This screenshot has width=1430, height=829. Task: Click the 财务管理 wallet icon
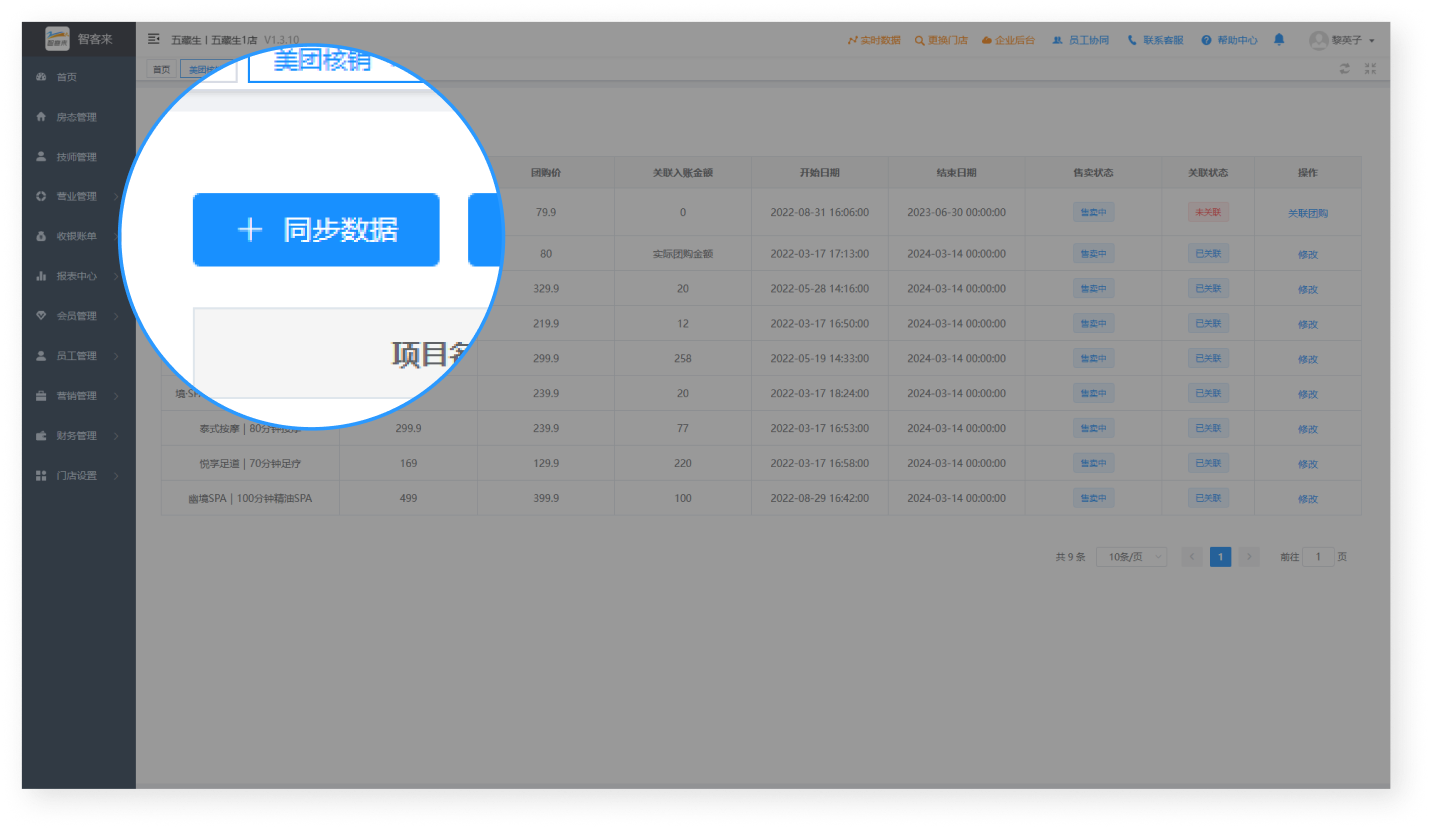[x=41, y=436]
